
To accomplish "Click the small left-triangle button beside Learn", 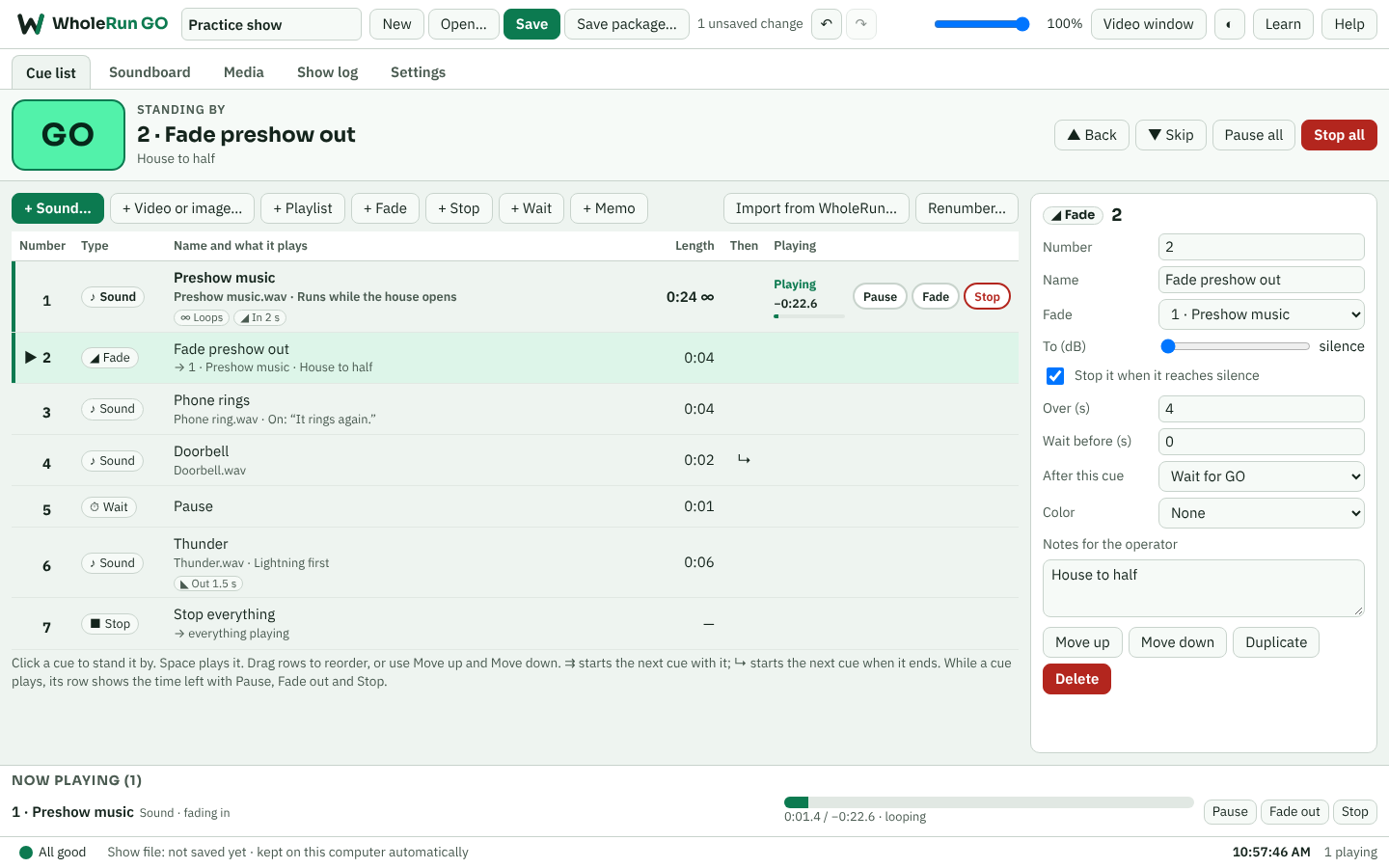I will (x=1229, y=24).
